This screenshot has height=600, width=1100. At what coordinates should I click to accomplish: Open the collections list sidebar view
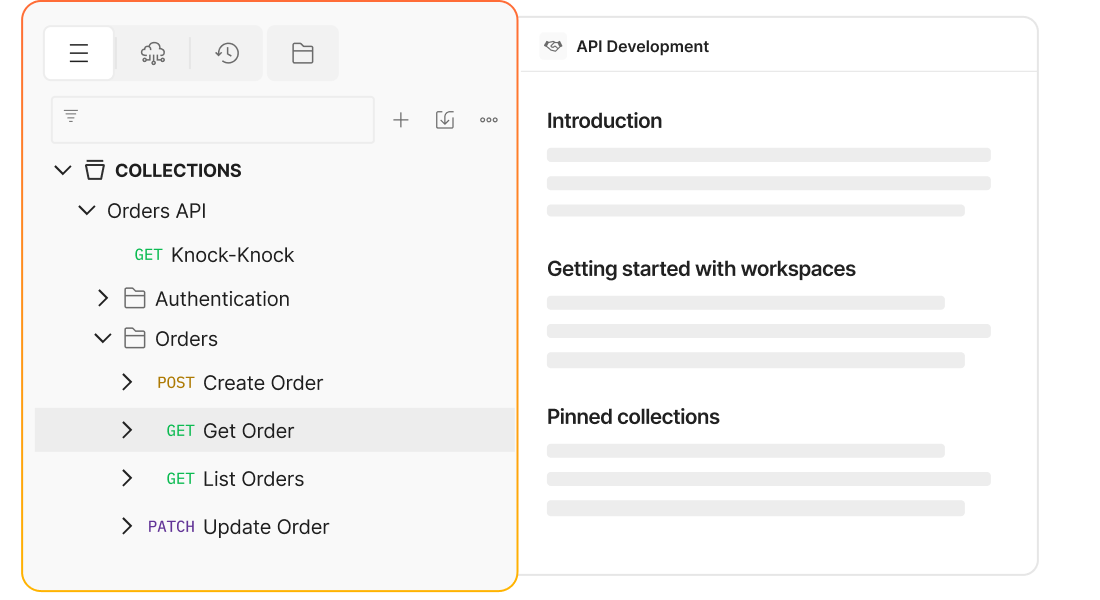pos(78,53)
